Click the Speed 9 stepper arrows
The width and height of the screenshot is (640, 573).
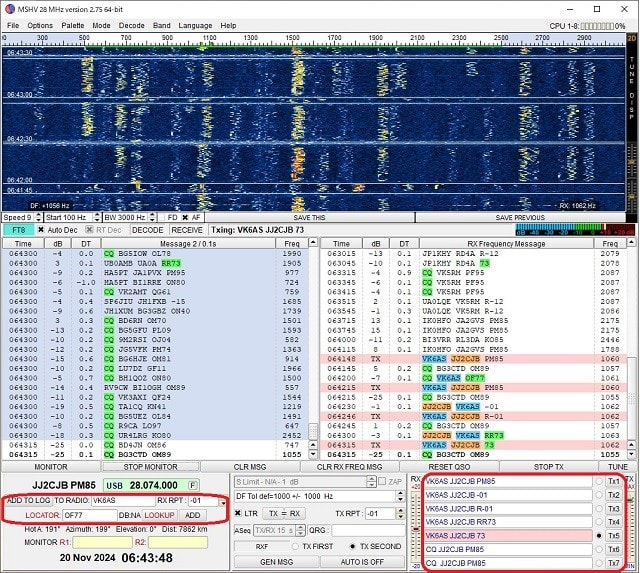(38, 218)
